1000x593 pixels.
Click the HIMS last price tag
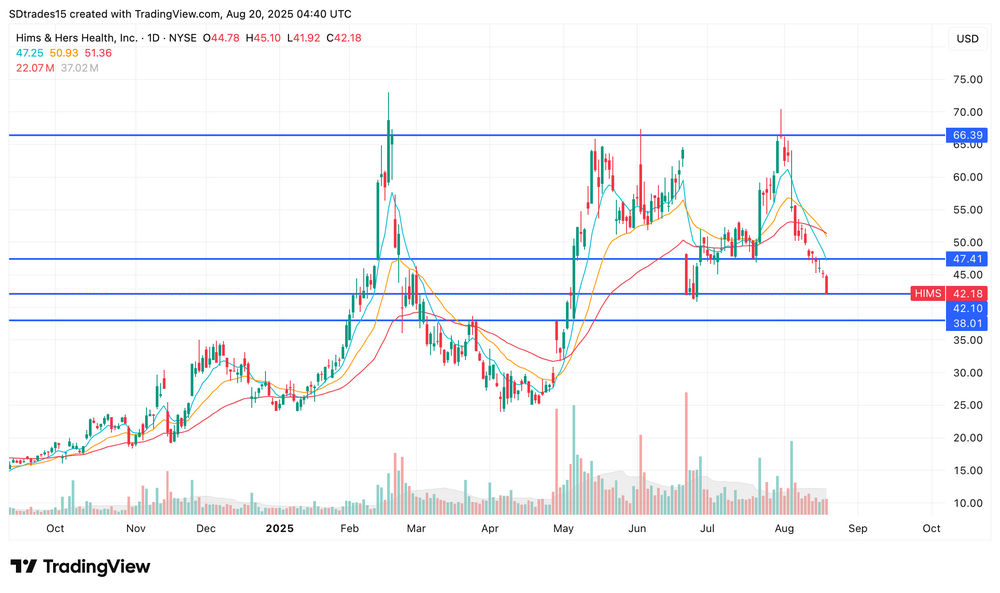click(928, 293)
